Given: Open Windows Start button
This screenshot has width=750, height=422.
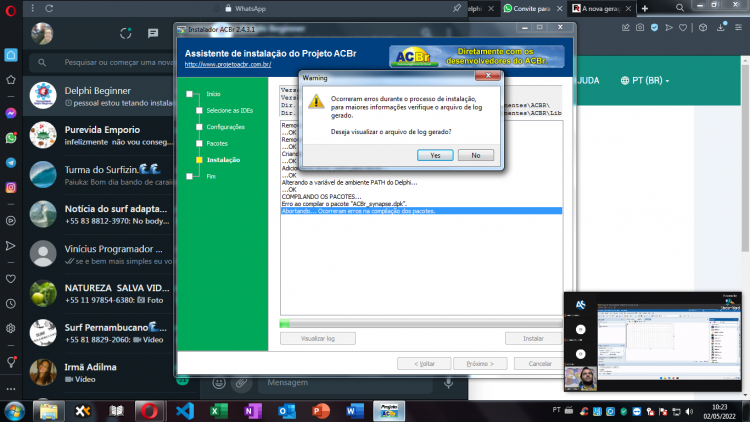Looking at the screenshot, I should [14, 411].
